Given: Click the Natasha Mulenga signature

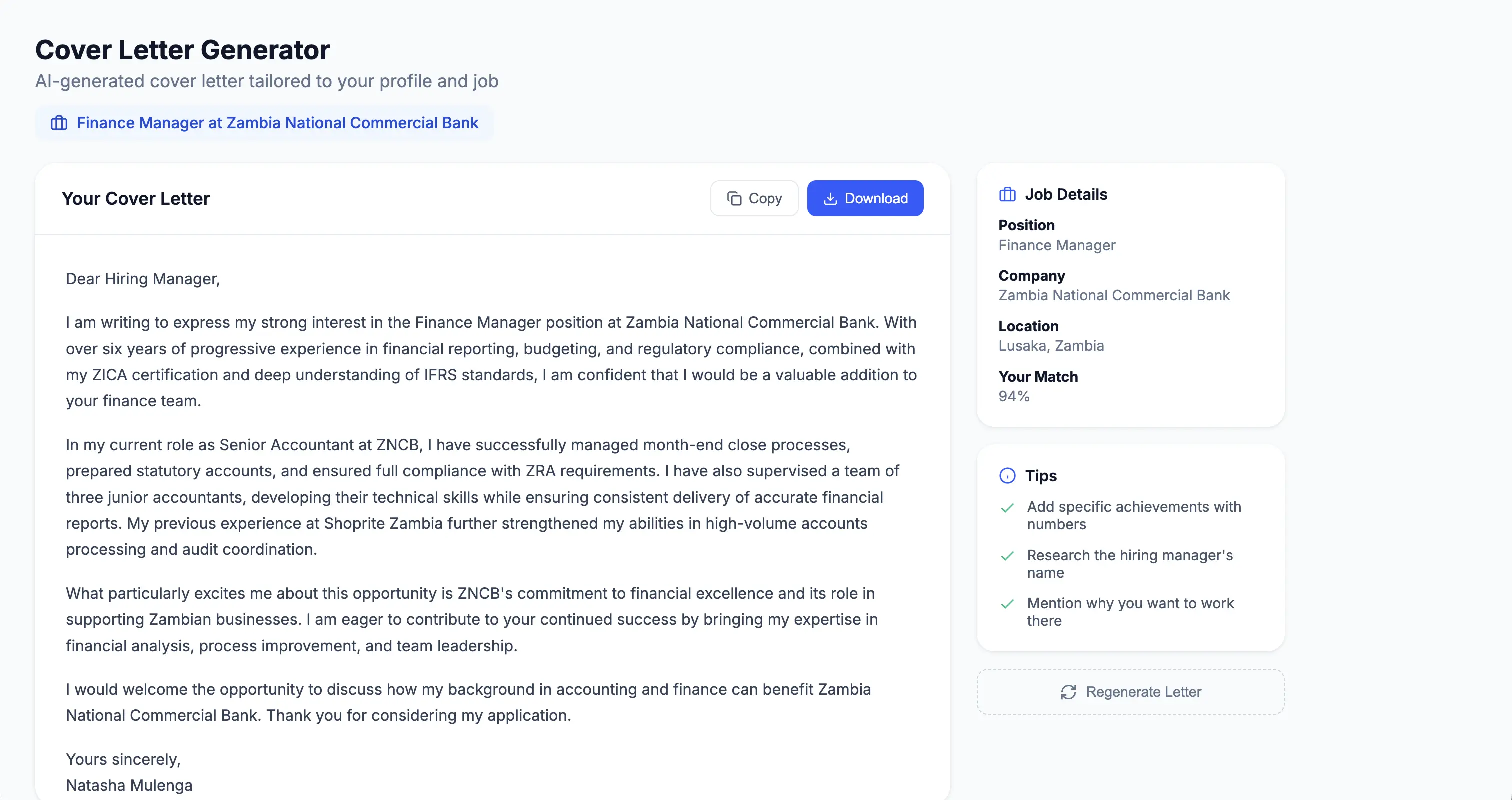Looking at the screenshot, I should pos(129,785).
